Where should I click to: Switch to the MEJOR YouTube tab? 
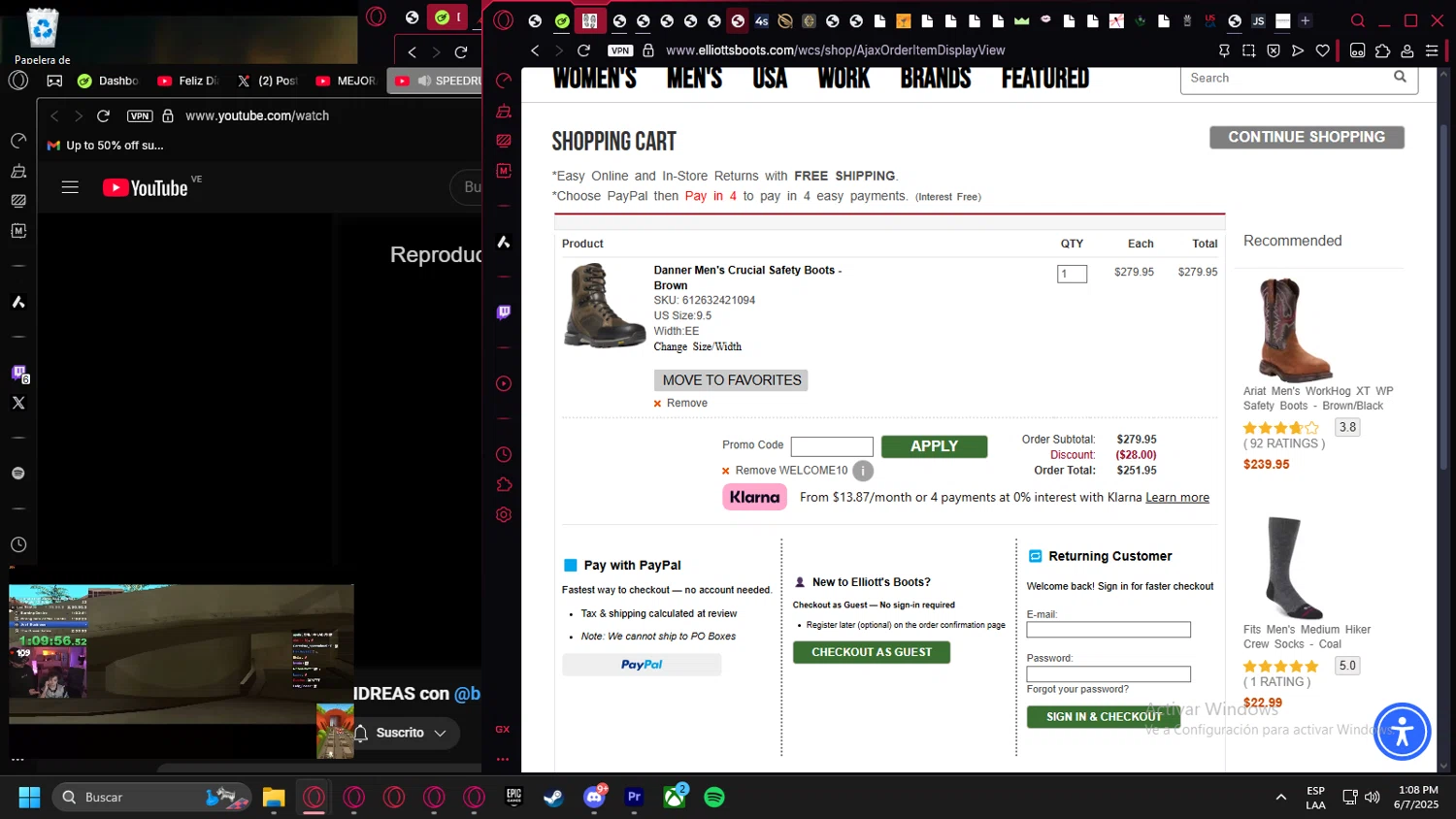pyautogui.click(x=347, y=81)
